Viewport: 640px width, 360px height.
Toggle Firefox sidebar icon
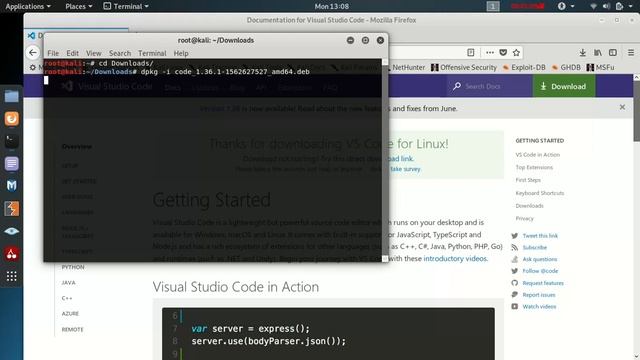coord(613,52)
